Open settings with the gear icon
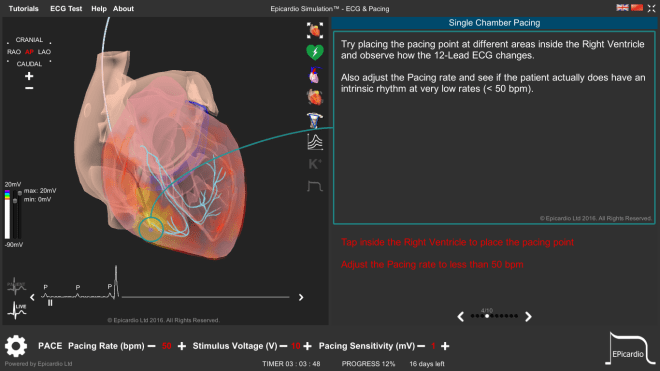 point(16,346)
